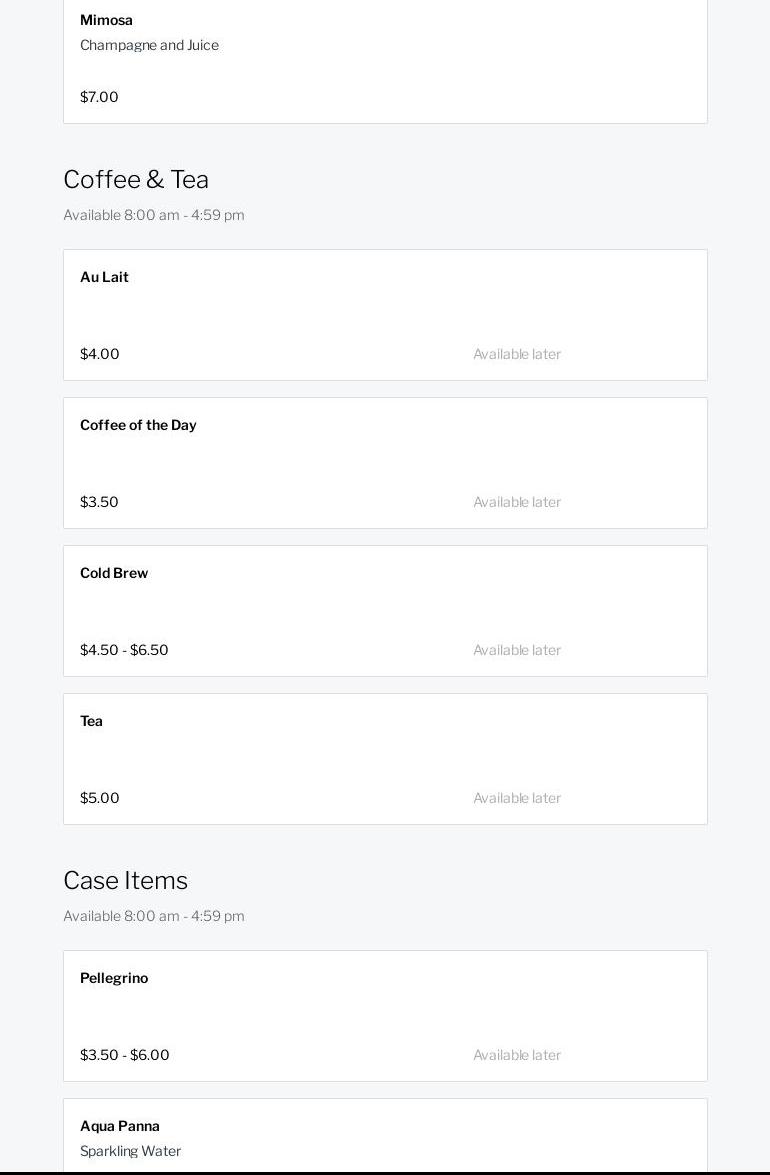770x1175 pixels.
Task: Click Available later on Cold Brew card
Action: (517, 650)
